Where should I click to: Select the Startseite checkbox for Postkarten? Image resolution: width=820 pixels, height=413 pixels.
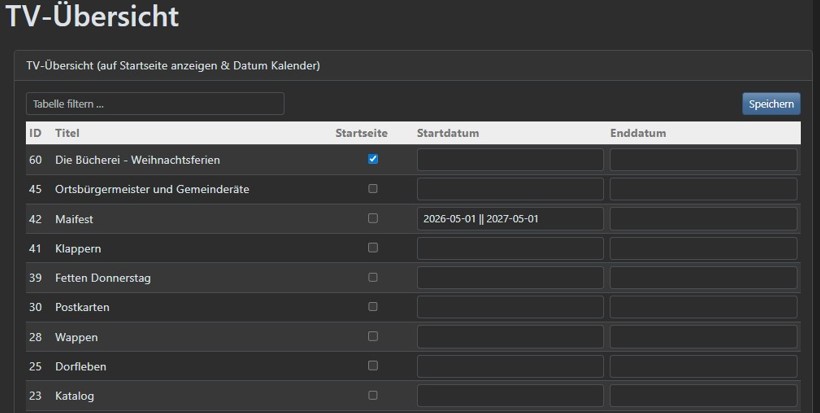[x=373, y=306]
